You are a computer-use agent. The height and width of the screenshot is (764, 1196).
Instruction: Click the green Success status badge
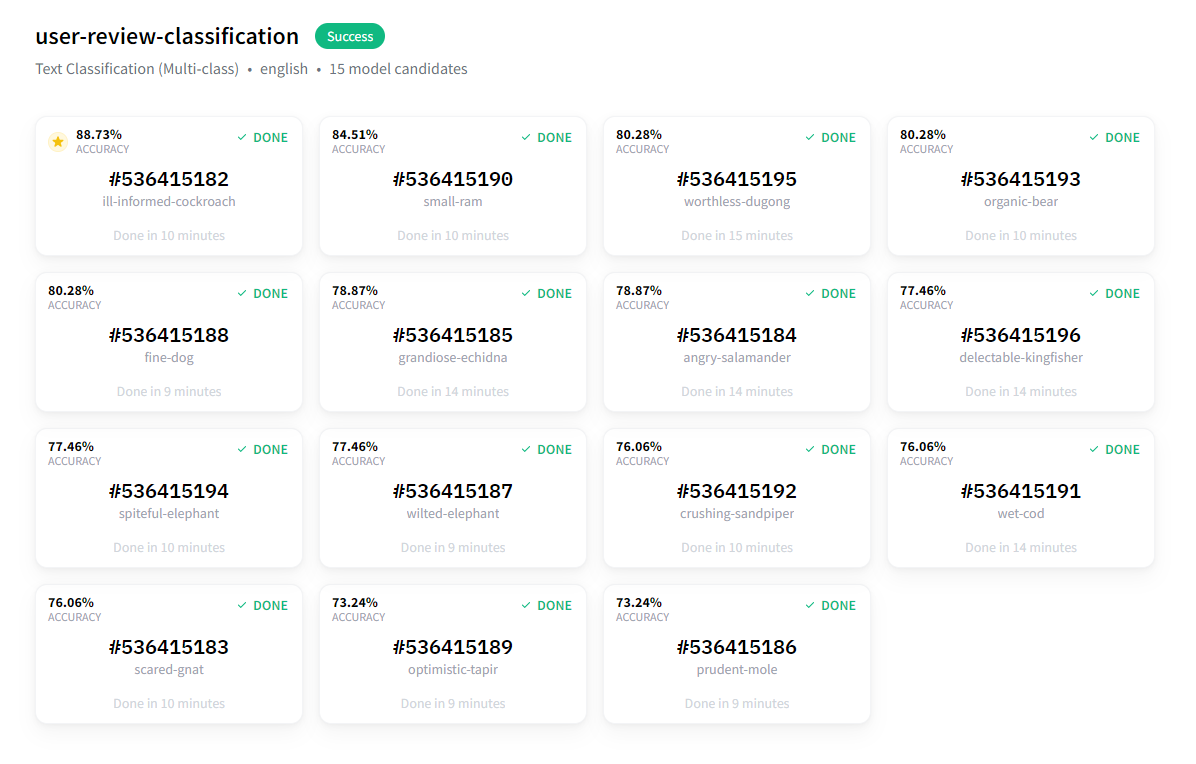click(349, 37)
